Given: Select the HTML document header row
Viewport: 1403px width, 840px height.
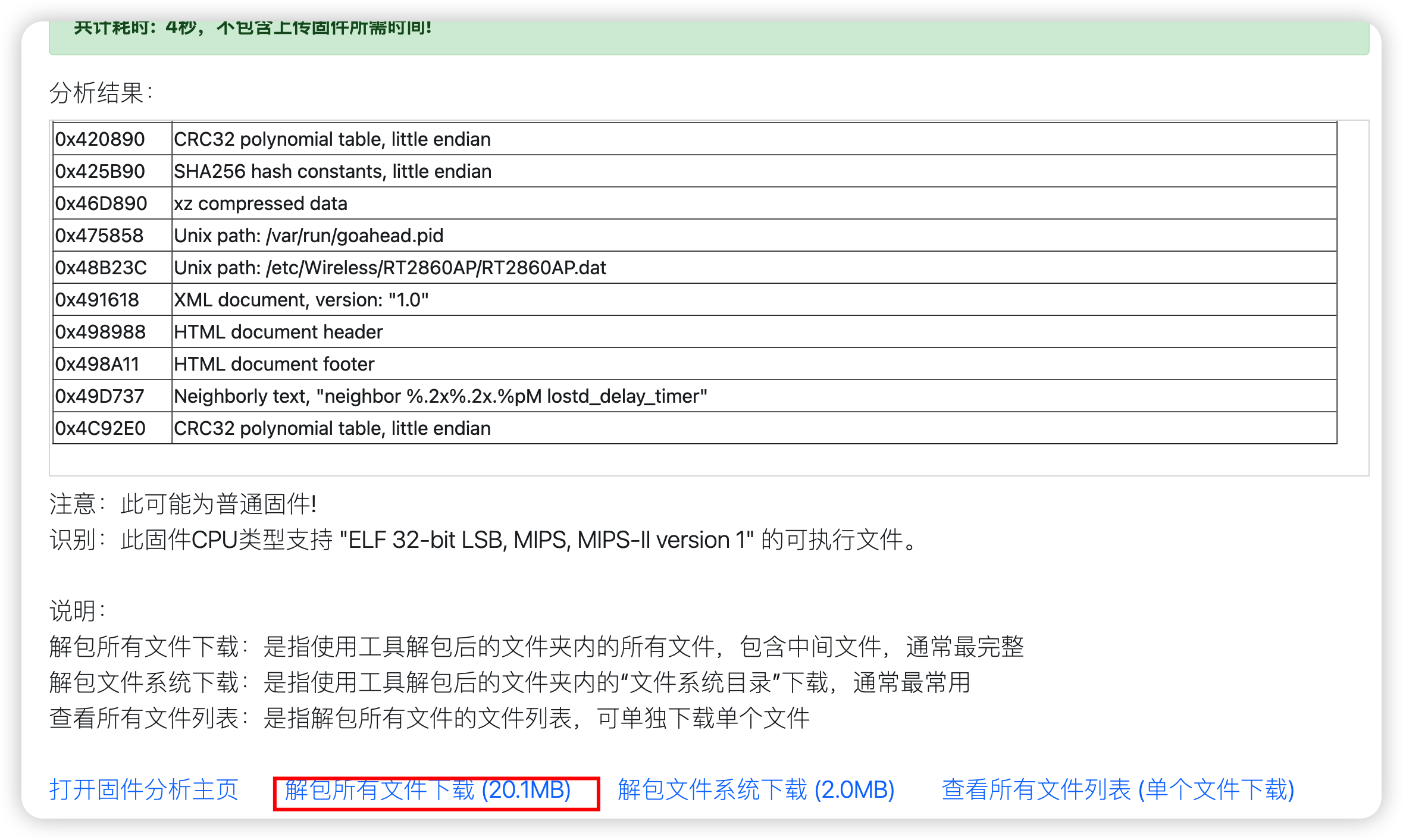Looking at the screenshot, I should coord(695,332).
